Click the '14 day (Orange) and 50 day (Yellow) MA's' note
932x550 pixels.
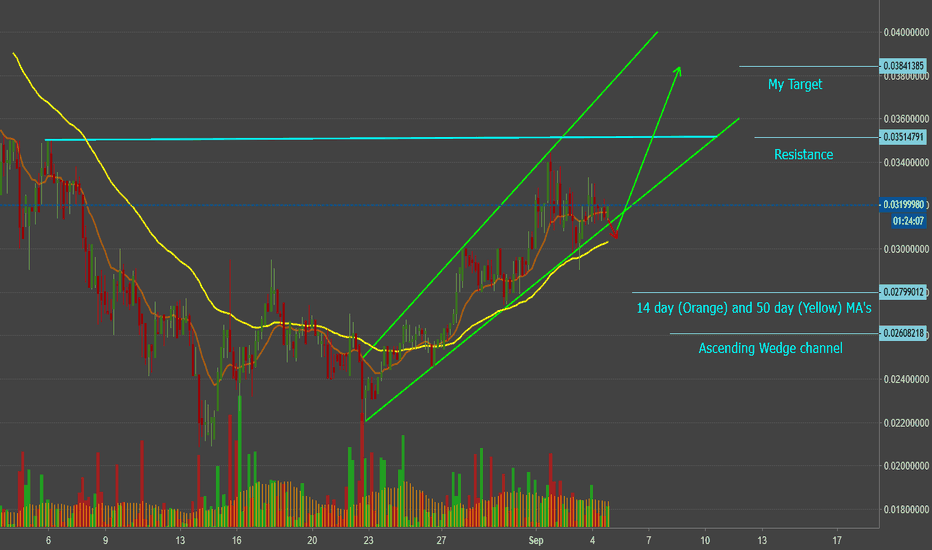(x=754, y=308)
